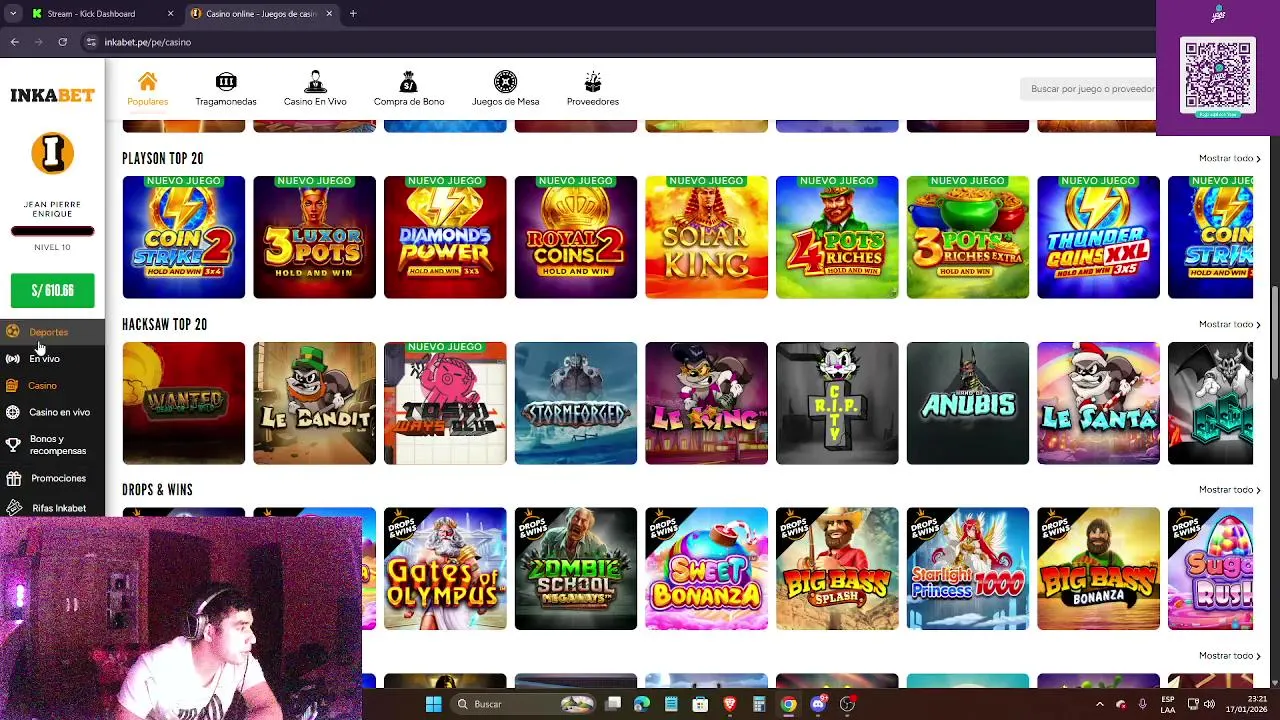Click the En vivo sidebar icon

point(13,358)
